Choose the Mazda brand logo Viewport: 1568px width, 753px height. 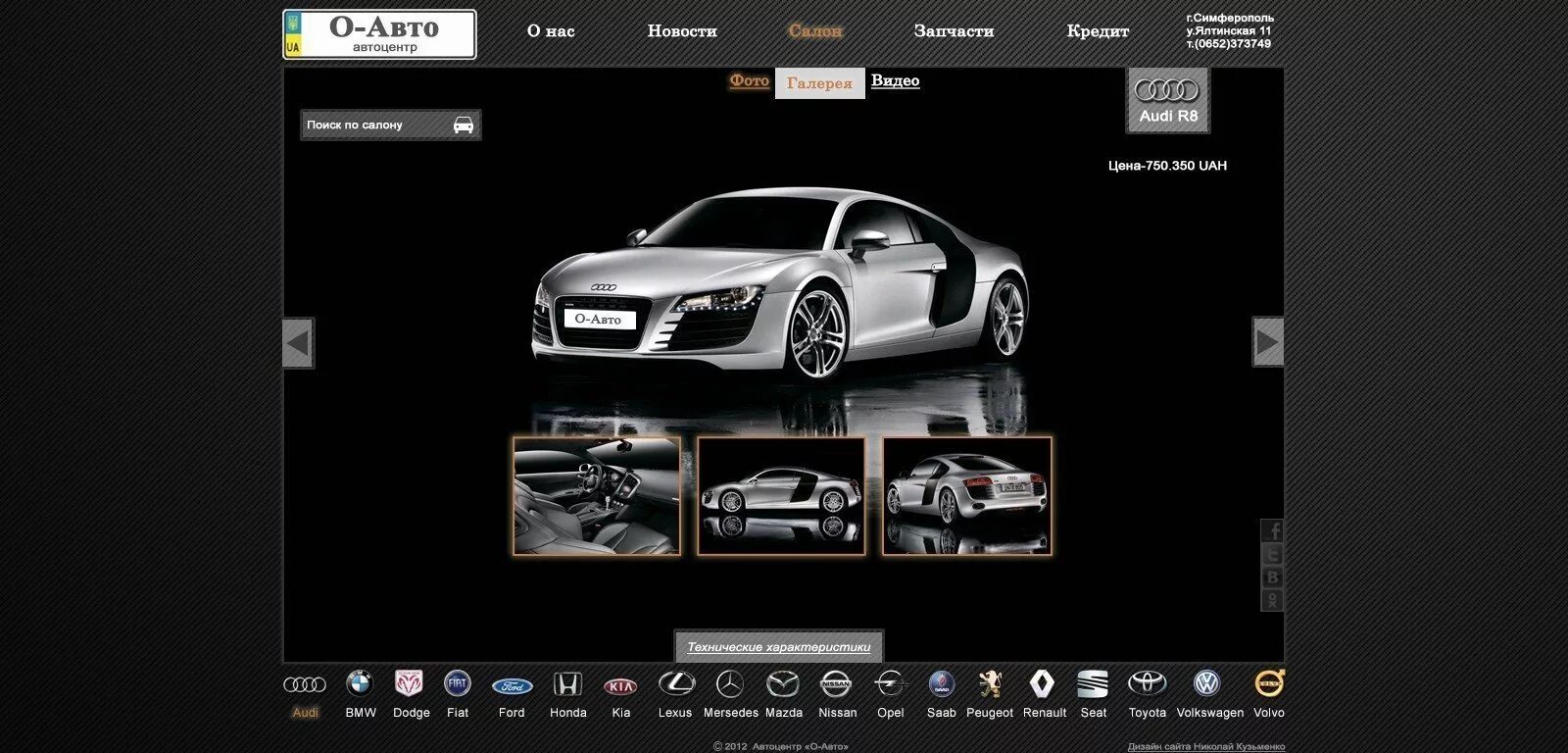coord(783,683)
